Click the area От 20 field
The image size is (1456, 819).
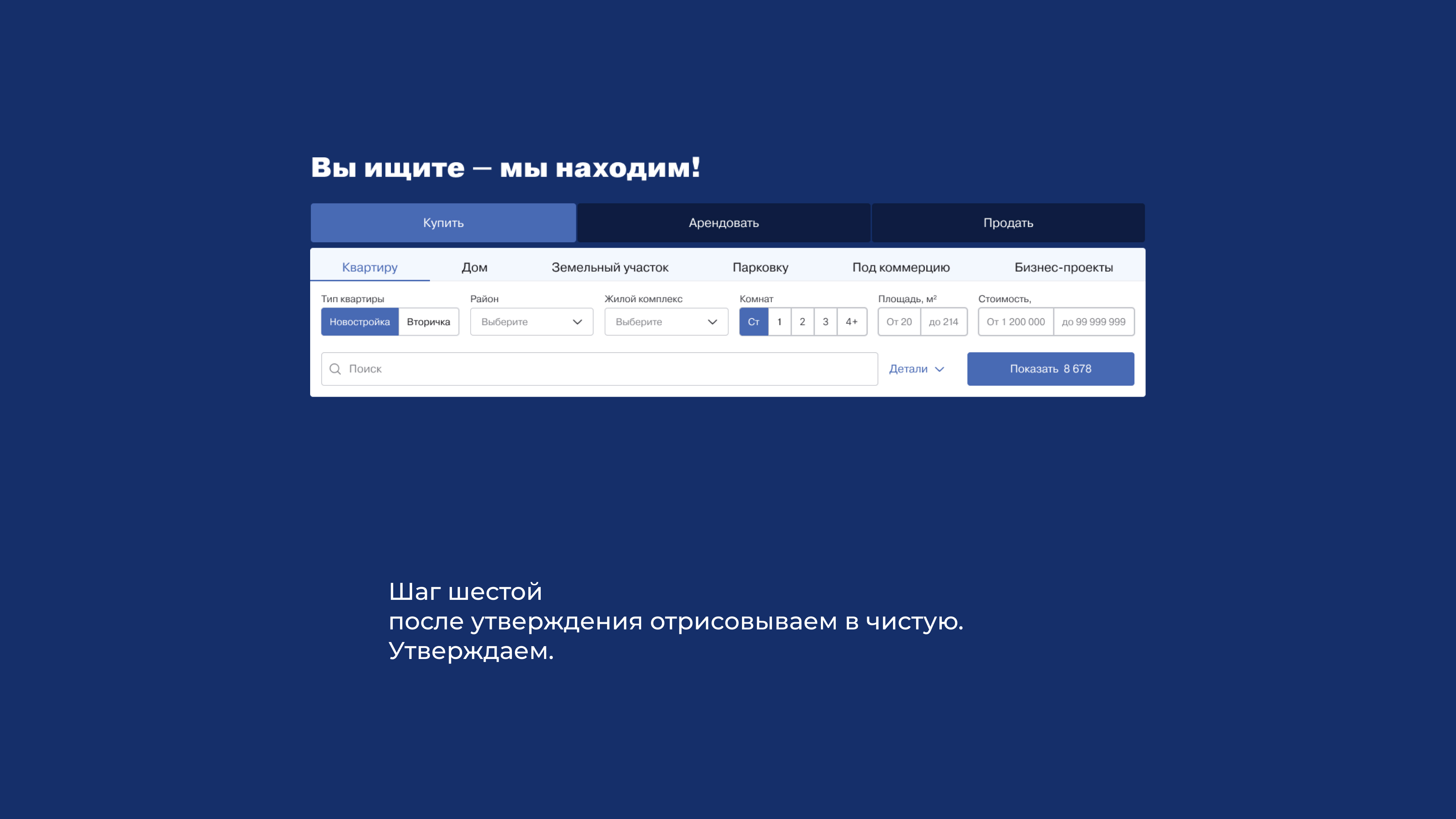(x=899, y=322)
